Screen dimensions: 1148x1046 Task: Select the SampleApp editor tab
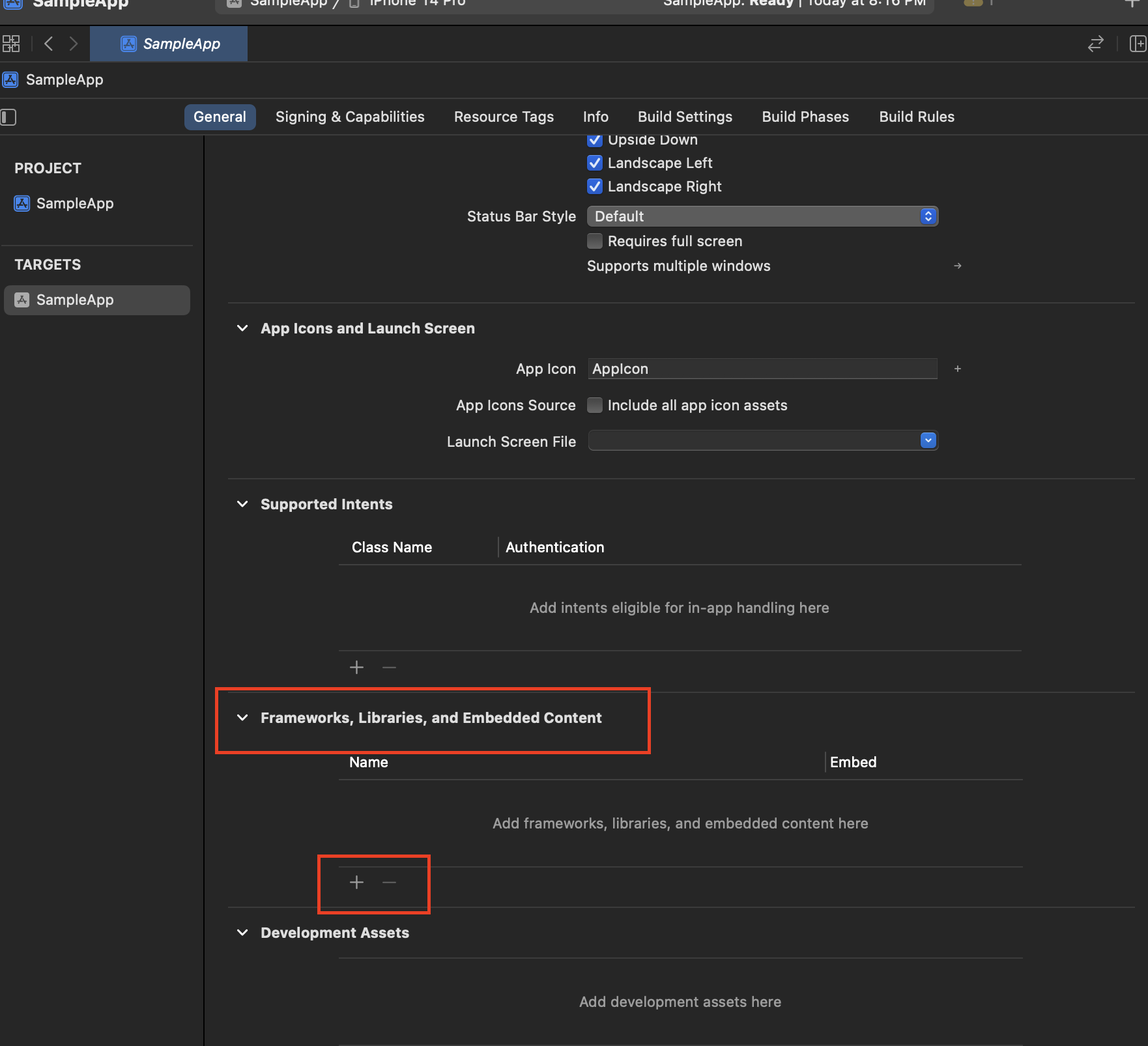point(169,44)
